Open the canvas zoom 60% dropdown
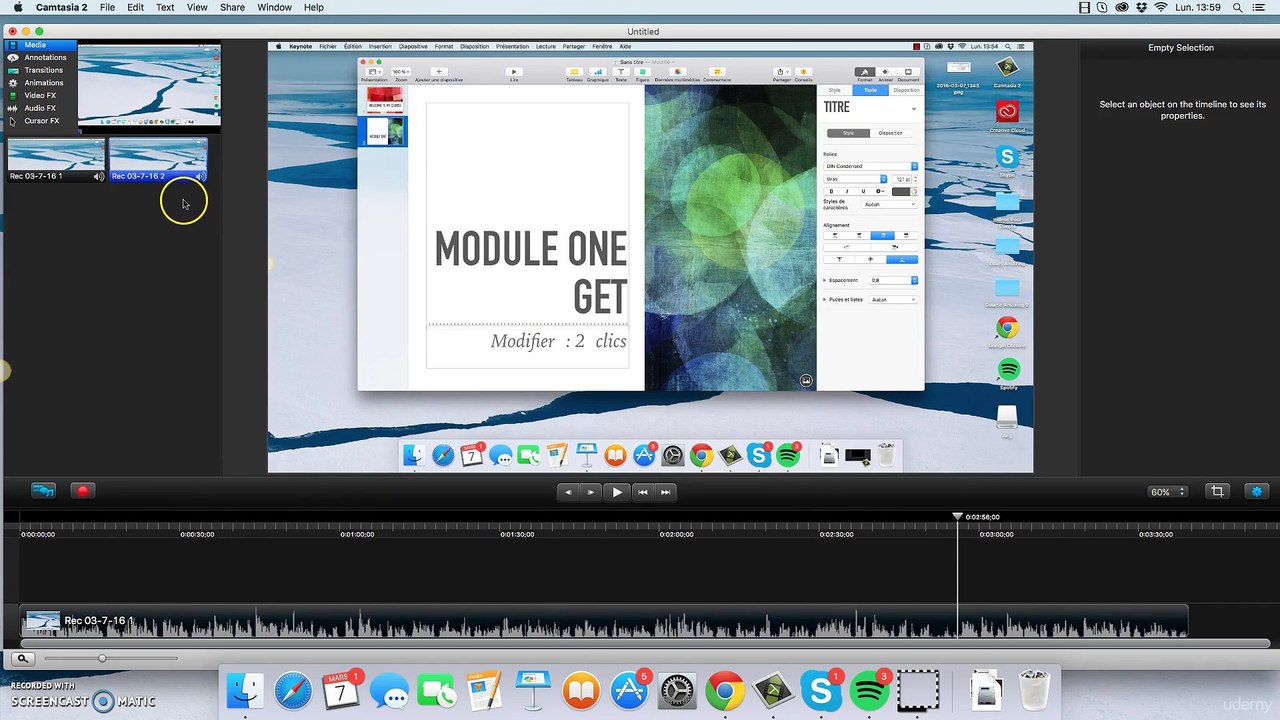Viewport: 1280px width, 720px height. 1167,491
